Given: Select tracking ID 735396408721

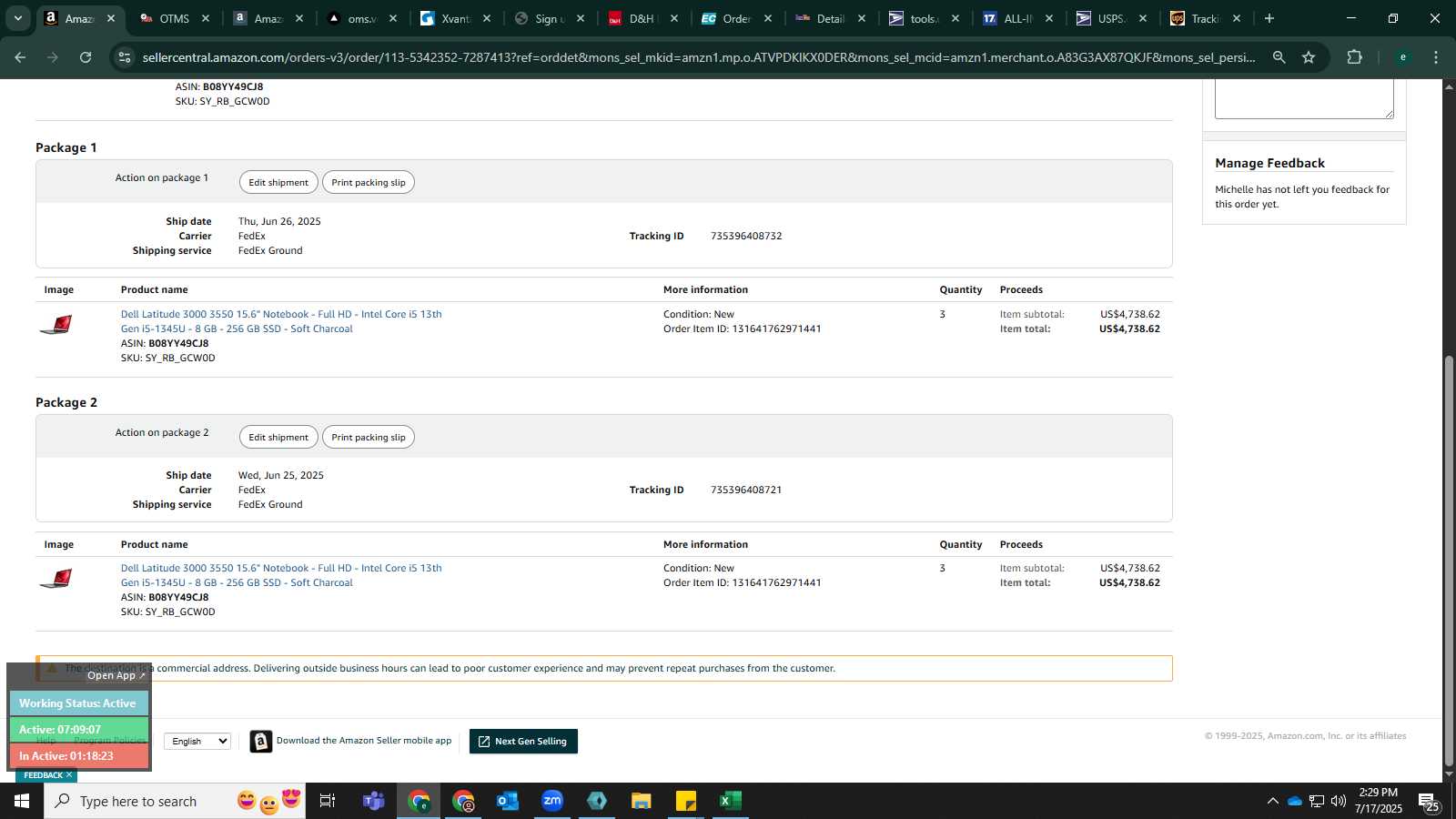Looking at the screenshot, I should pyautogui.click(x=746, y=490).
